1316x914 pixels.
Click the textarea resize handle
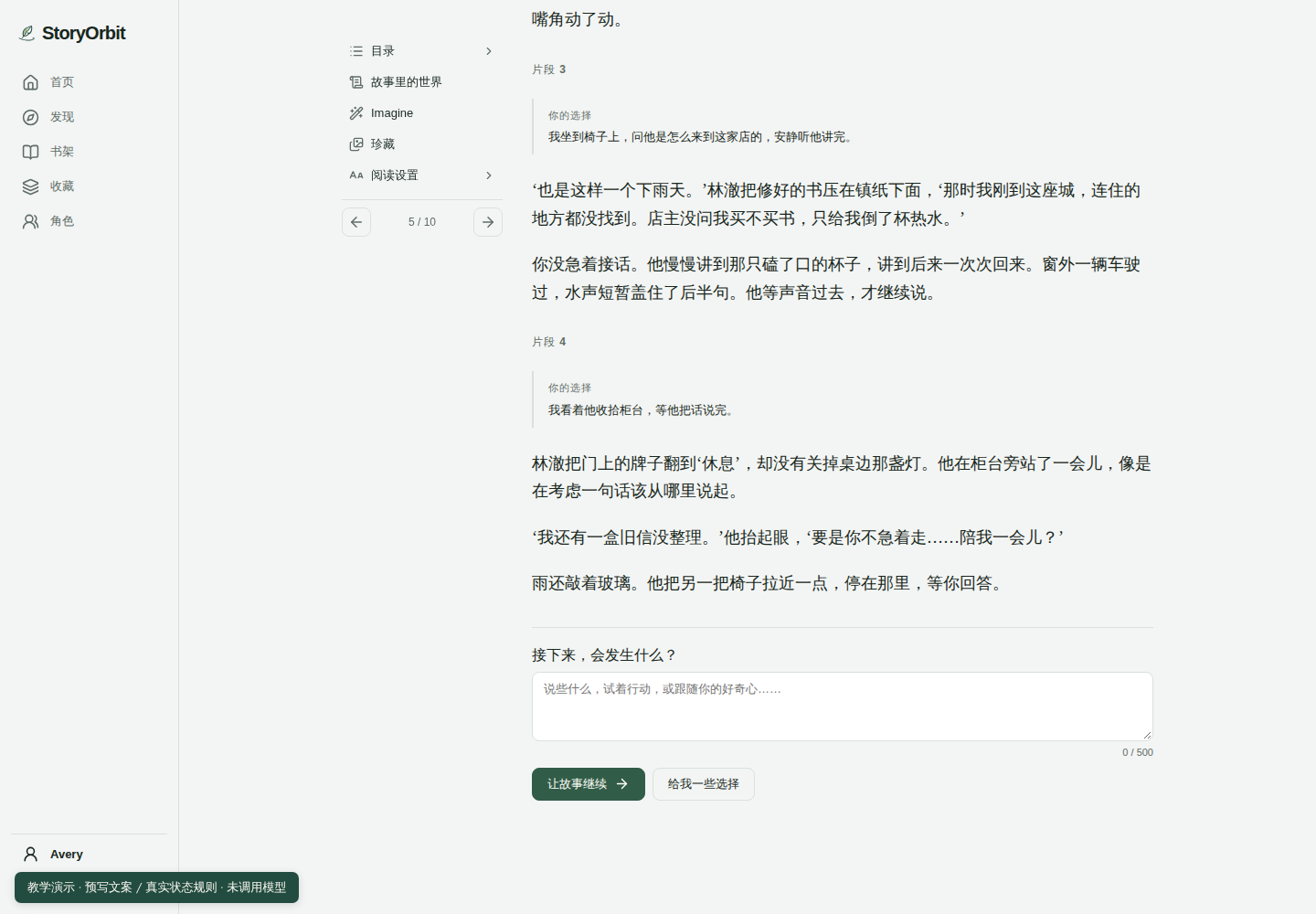(x=1147, y=735)
